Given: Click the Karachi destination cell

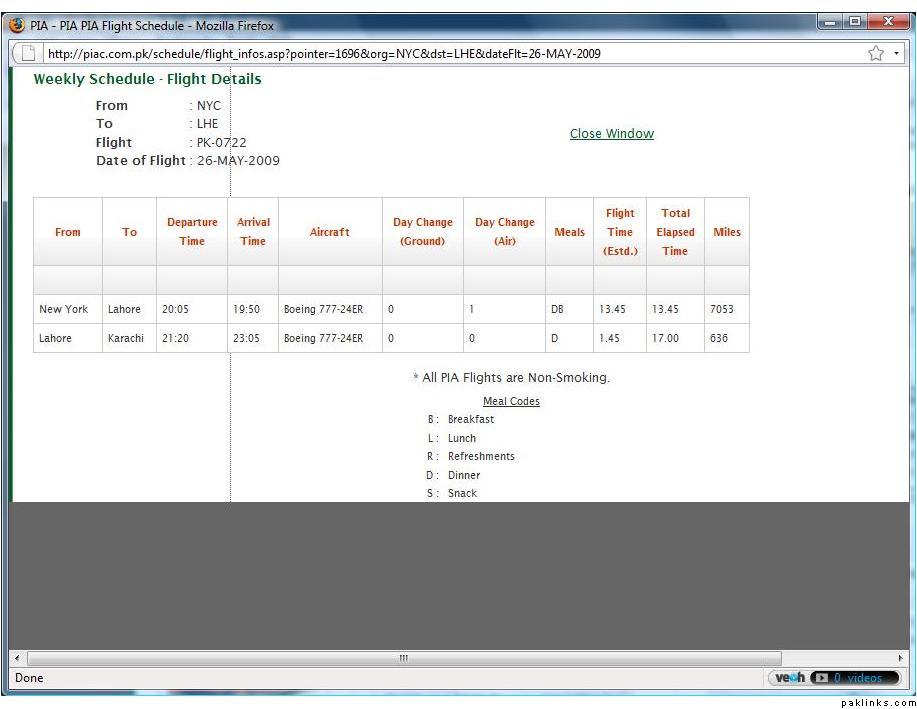Looking at the screenshot, I should pos(126,339).
